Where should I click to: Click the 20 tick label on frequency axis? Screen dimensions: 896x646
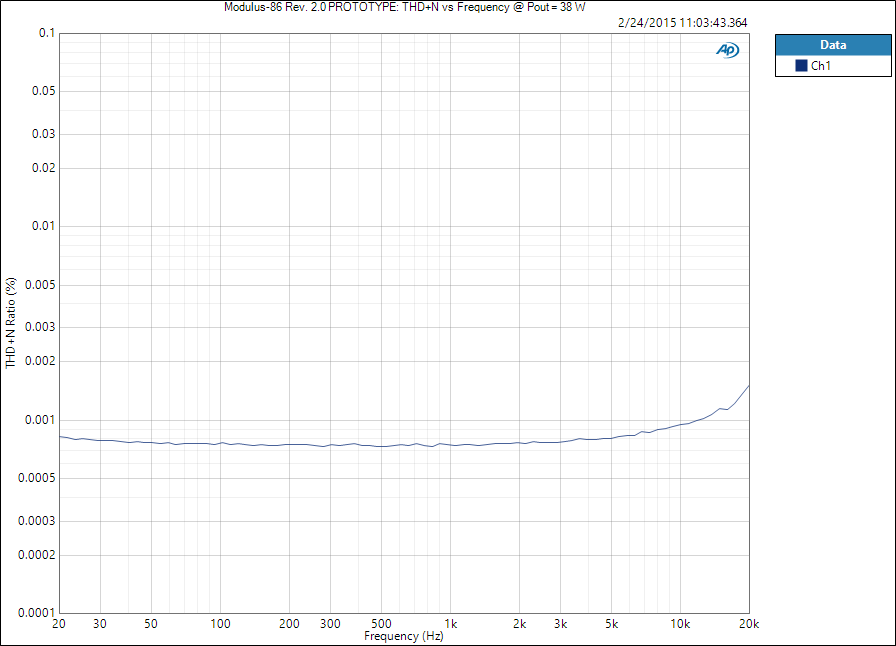[x=59, y=624]
